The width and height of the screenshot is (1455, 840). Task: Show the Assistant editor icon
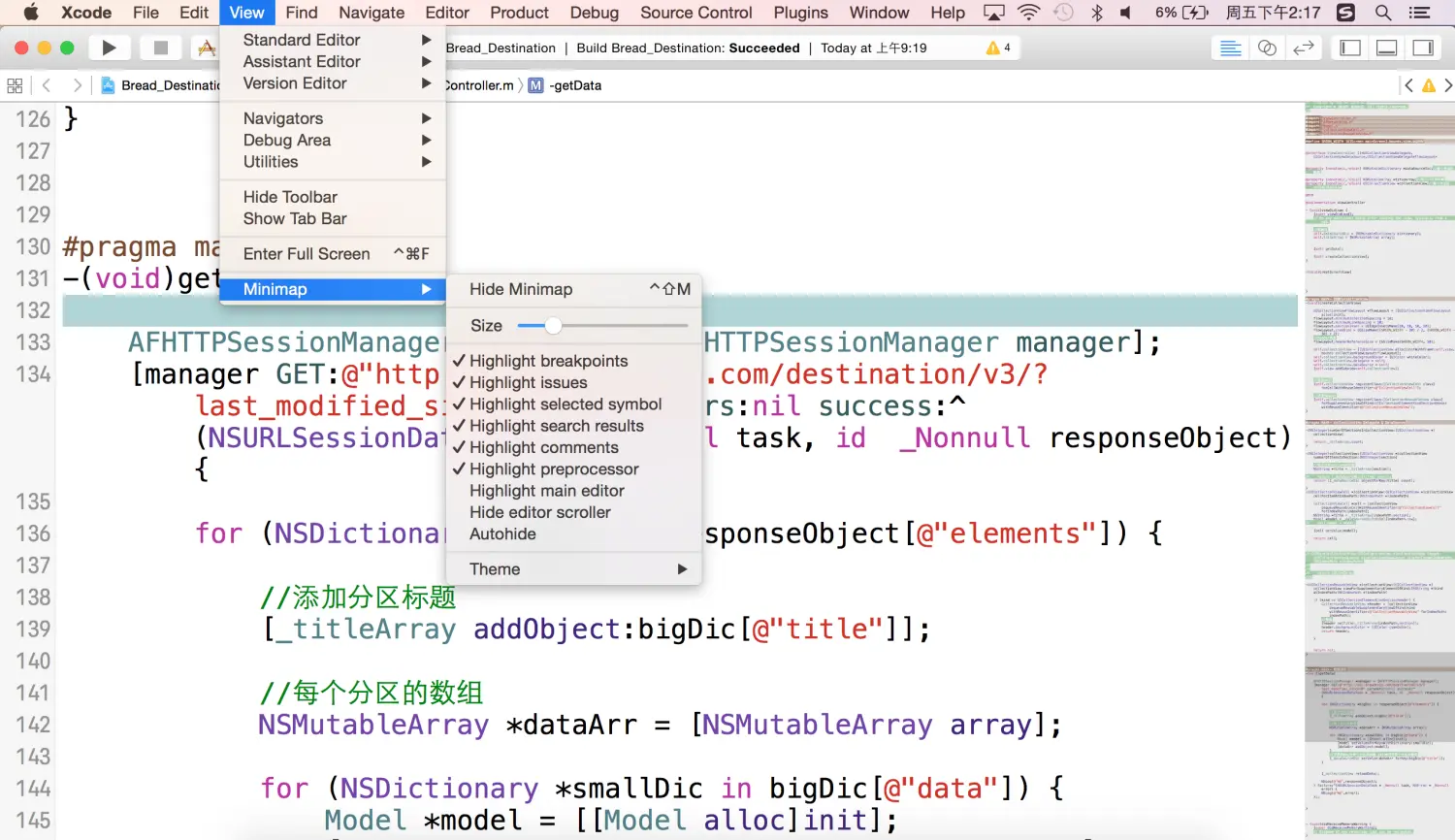(1267, 48)
